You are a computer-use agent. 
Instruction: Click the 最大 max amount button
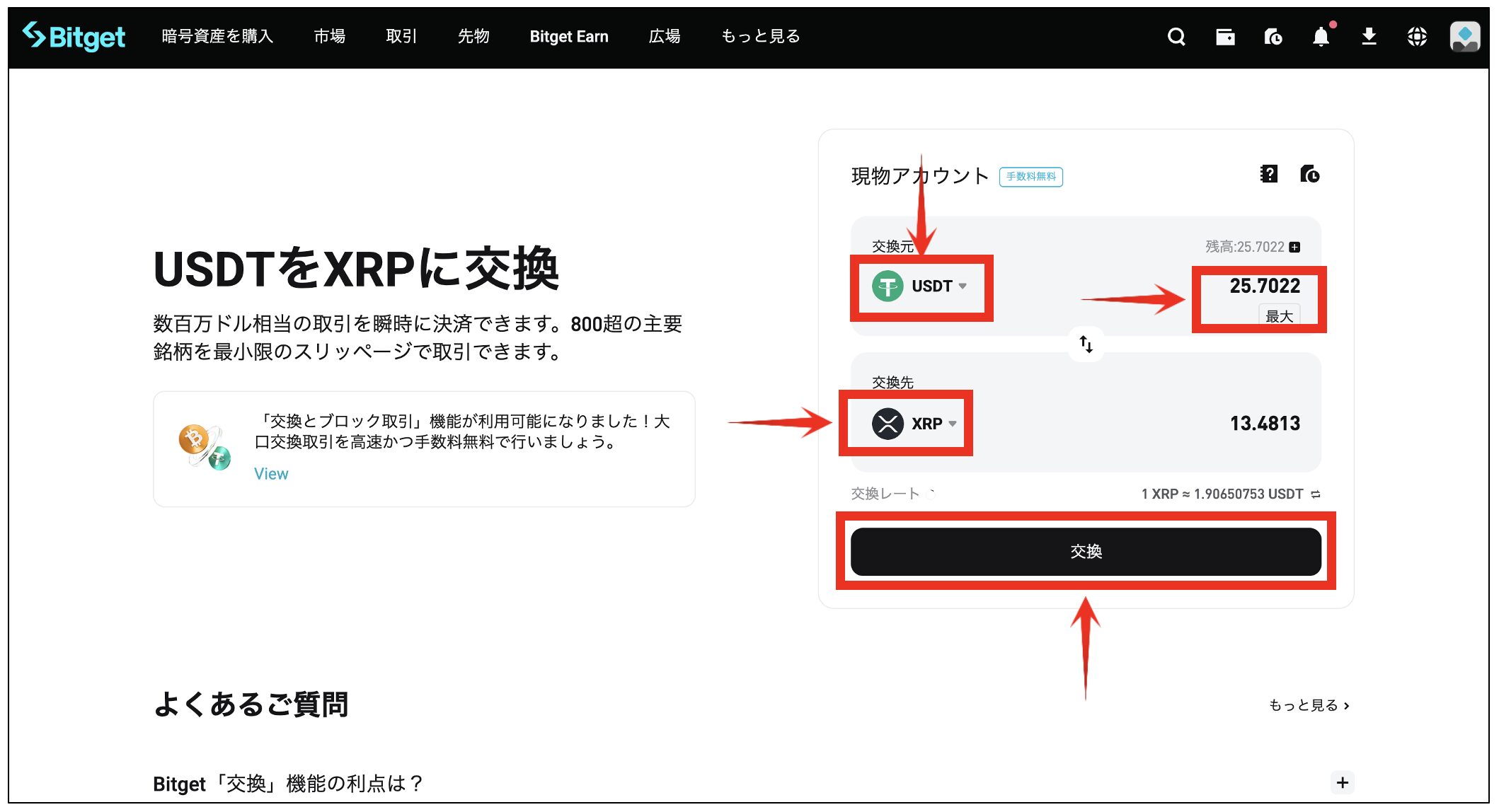click(x=1278, y=316)
